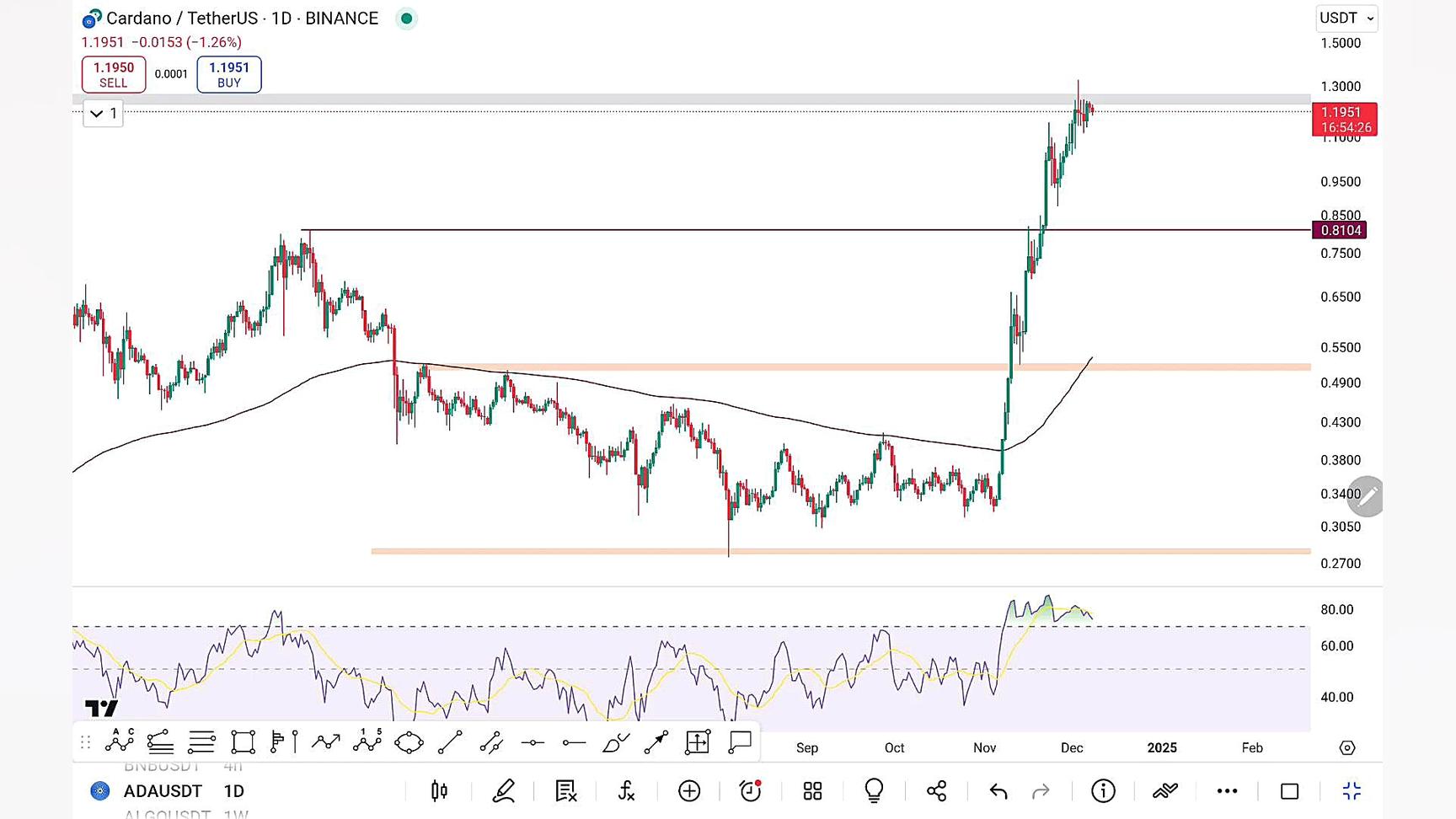Grab the drawing toolbar dotted handle
Image resolution: width=1456 pixels, height=819 pixels.
pyautogui.click(x=85, y=742)
